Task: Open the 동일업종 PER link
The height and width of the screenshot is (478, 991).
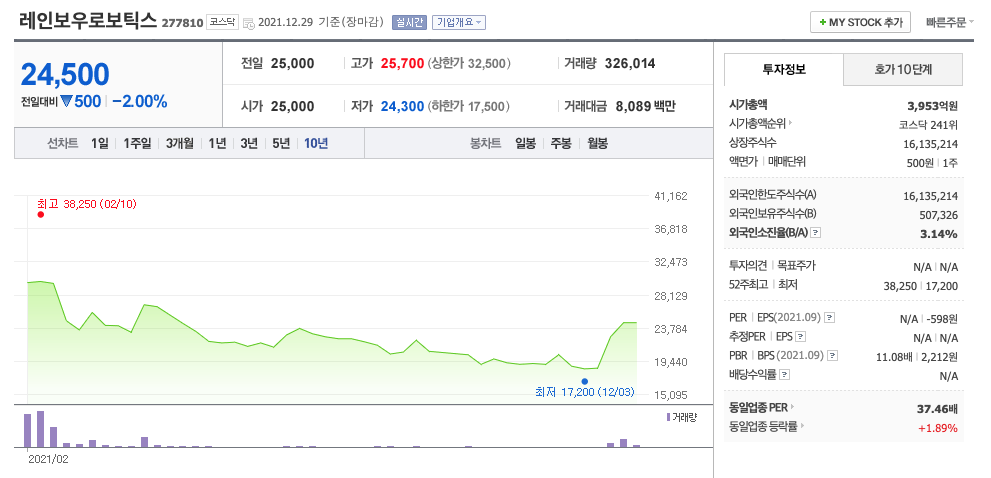Action: point(762,408)
